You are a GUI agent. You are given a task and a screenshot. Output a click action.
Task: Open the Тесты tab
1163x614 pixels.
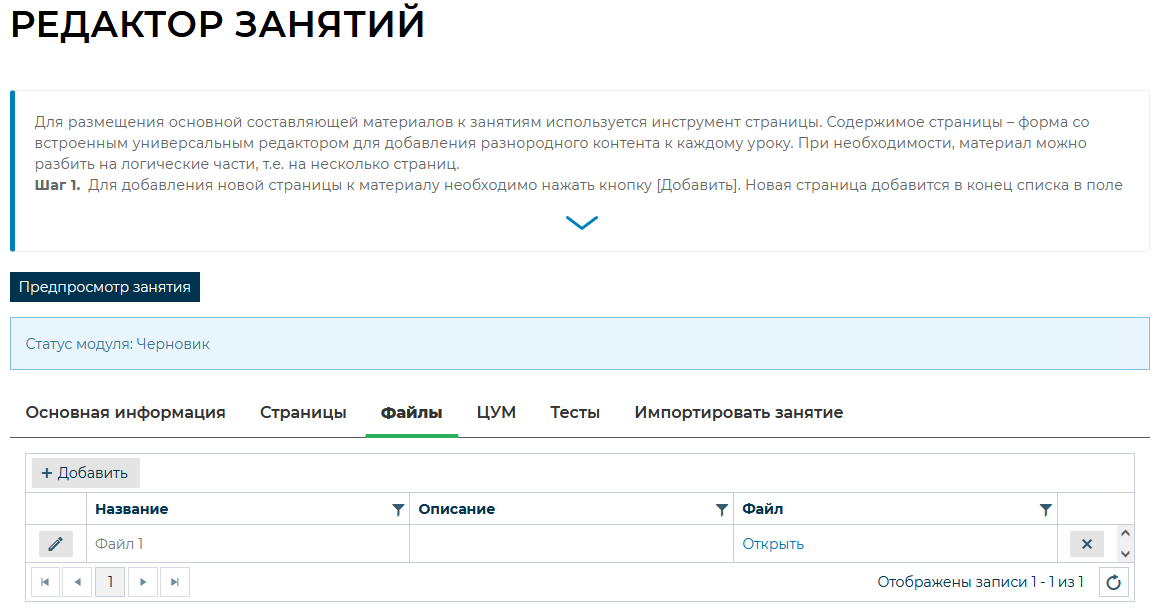coord(575,413)
